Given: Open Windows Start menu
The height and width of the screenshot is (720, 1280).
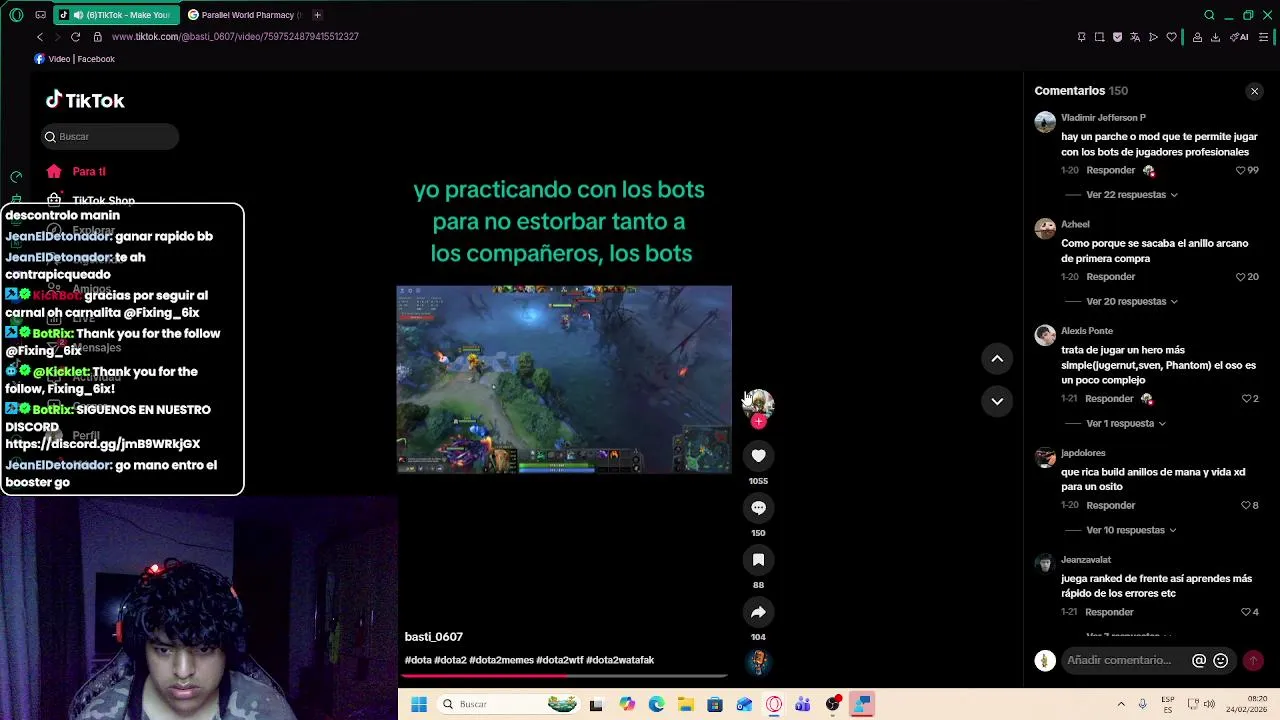Looking at the screenshot, I should [419, 704].
